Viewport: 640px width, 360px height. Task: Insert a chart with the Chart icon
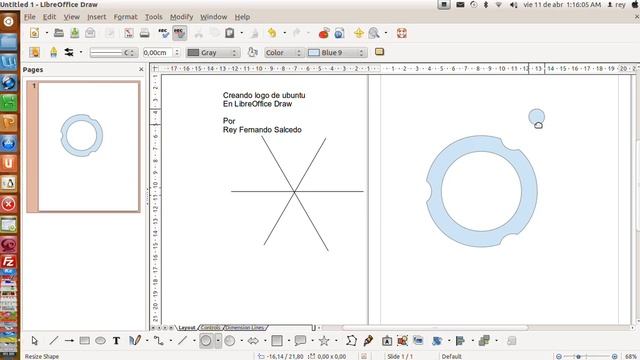[324, 33]
